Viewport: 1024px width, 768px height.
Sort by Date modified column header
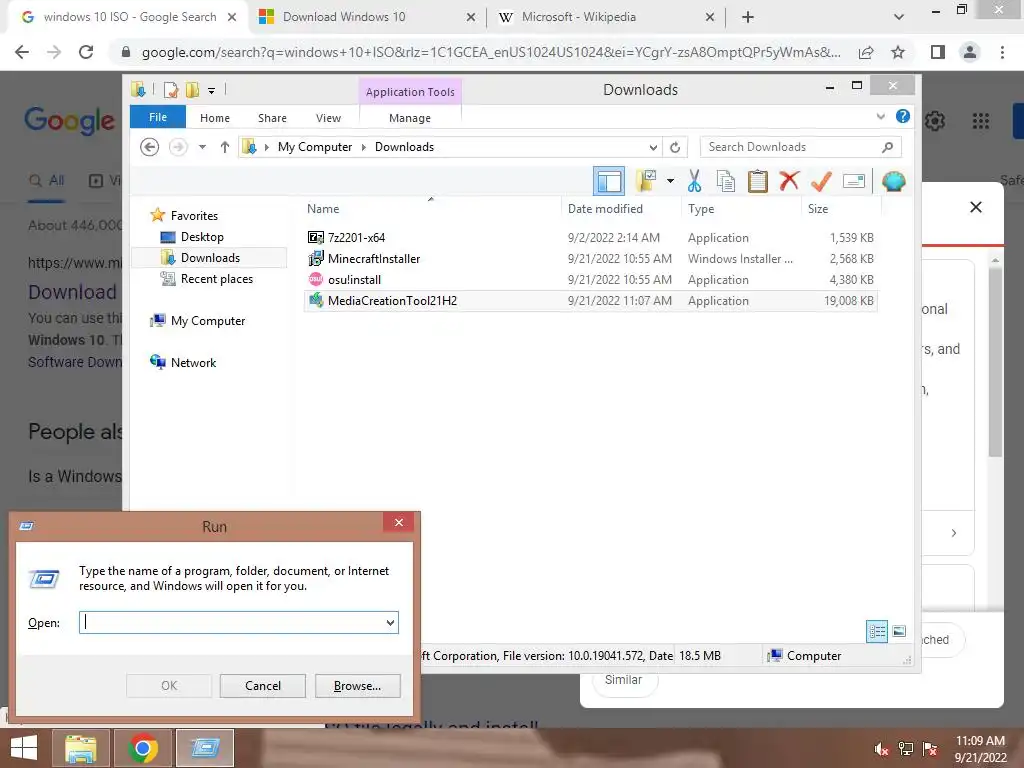pos(620,208)
